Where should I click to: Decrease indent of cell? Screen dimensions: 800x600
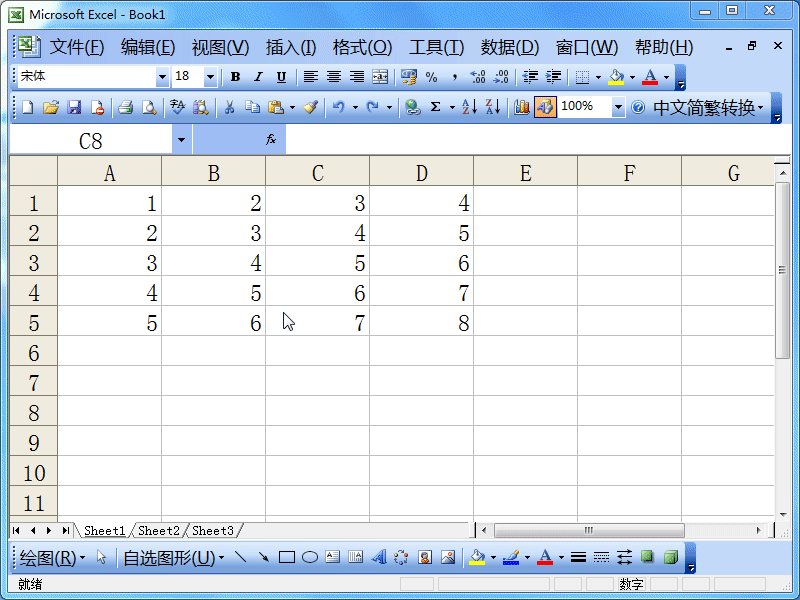coord(530,77)
